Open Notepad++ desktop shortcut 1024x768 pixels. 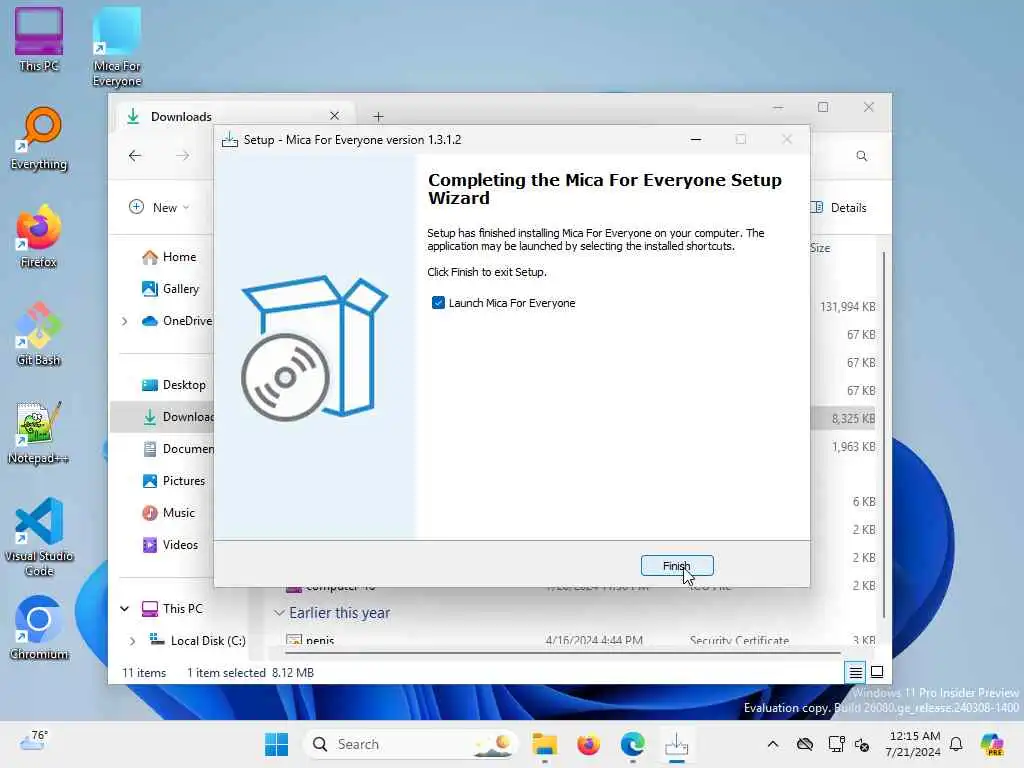point(39,432)
